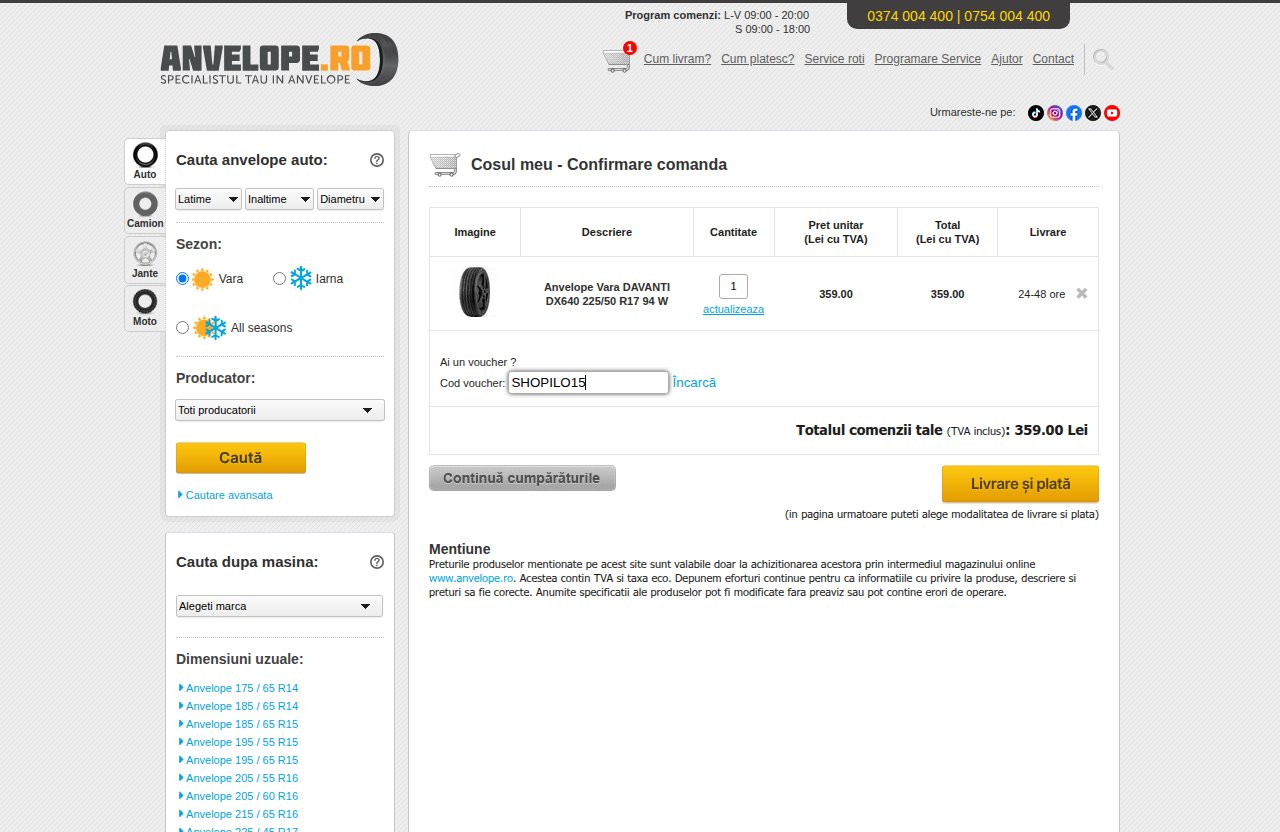Click the voucher code input field
The image size is (1280, 832).
tap(588, 382)
